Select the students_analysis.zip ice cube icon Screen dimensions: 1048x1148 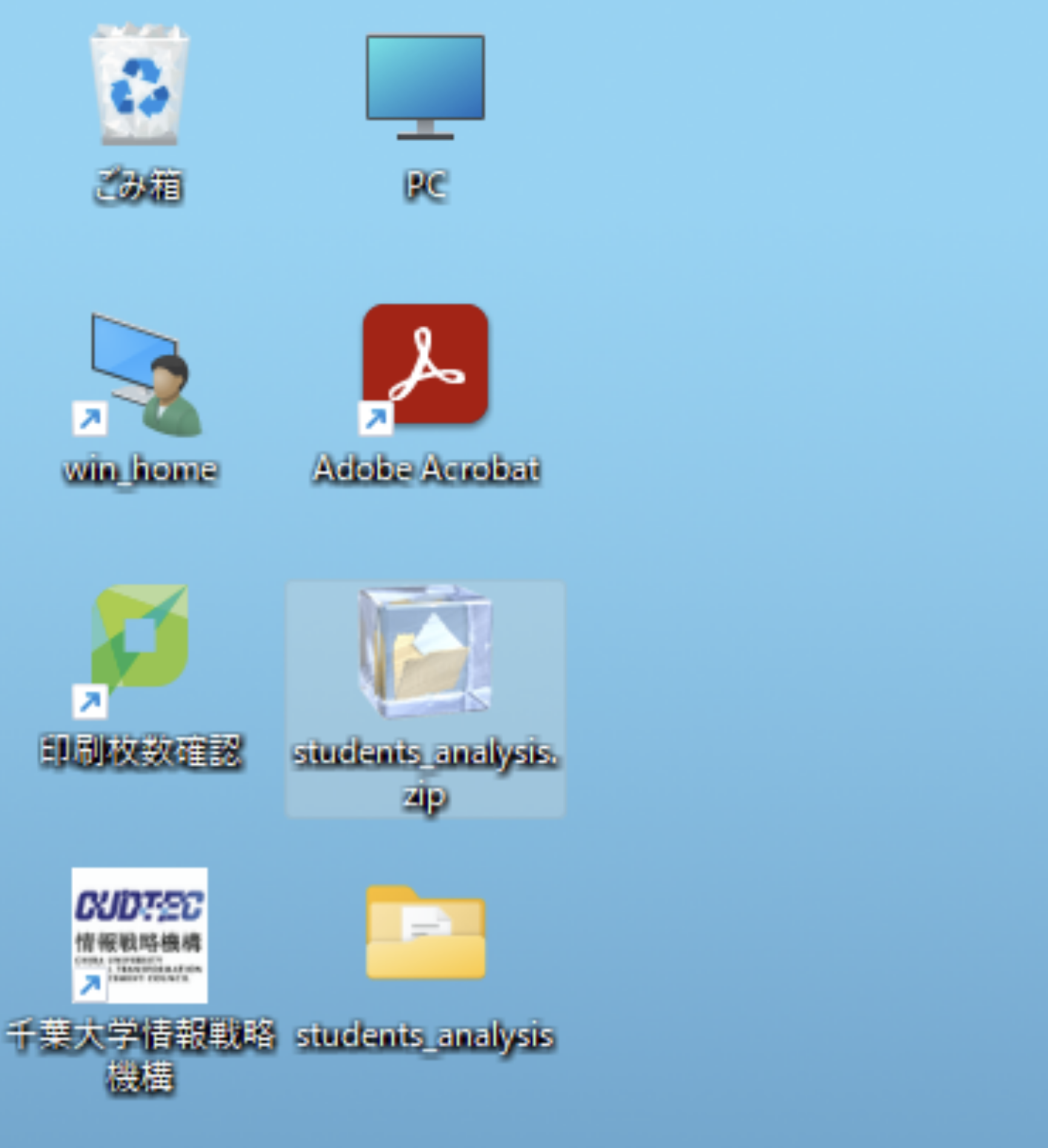(x=425, y=651)
